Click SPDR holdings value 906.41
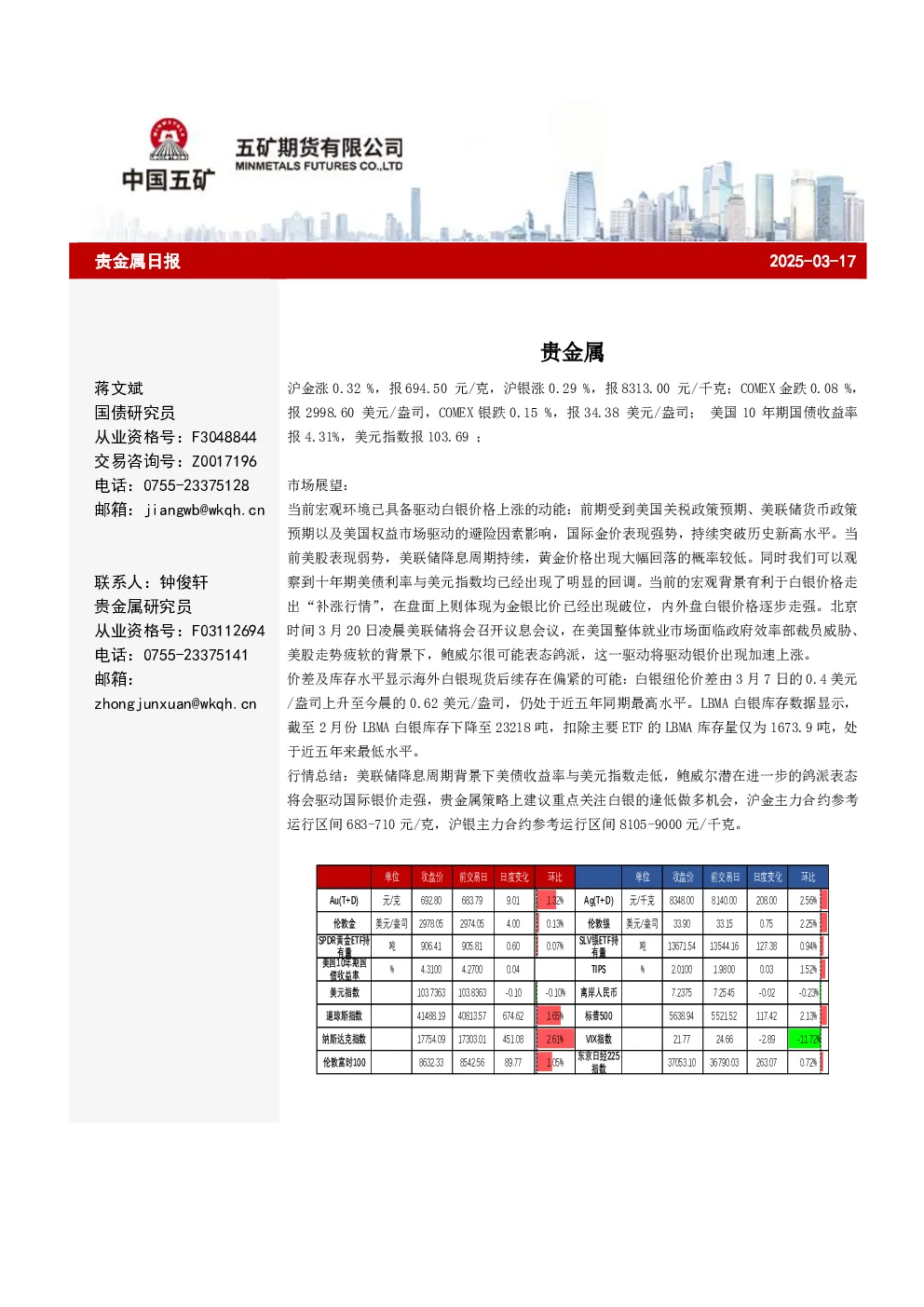 pyautogui.click(x=431, y=946)
